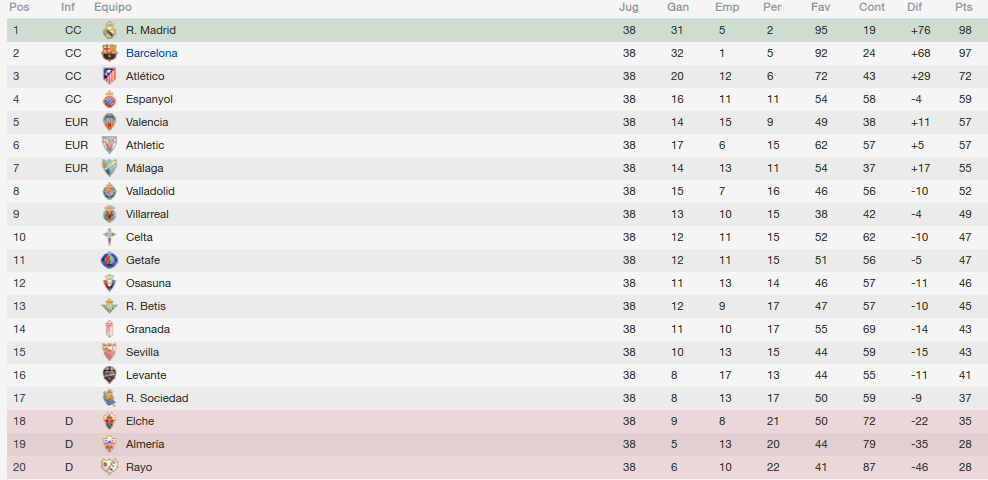This screenshot has height=480, width=988.
Task: Select the Villarreal team name
Action: coord(147,214)
